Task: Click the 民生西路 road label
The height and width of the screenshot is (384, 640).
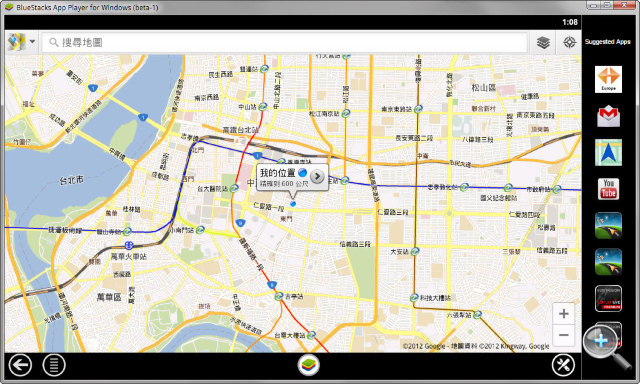Action: 220,74
